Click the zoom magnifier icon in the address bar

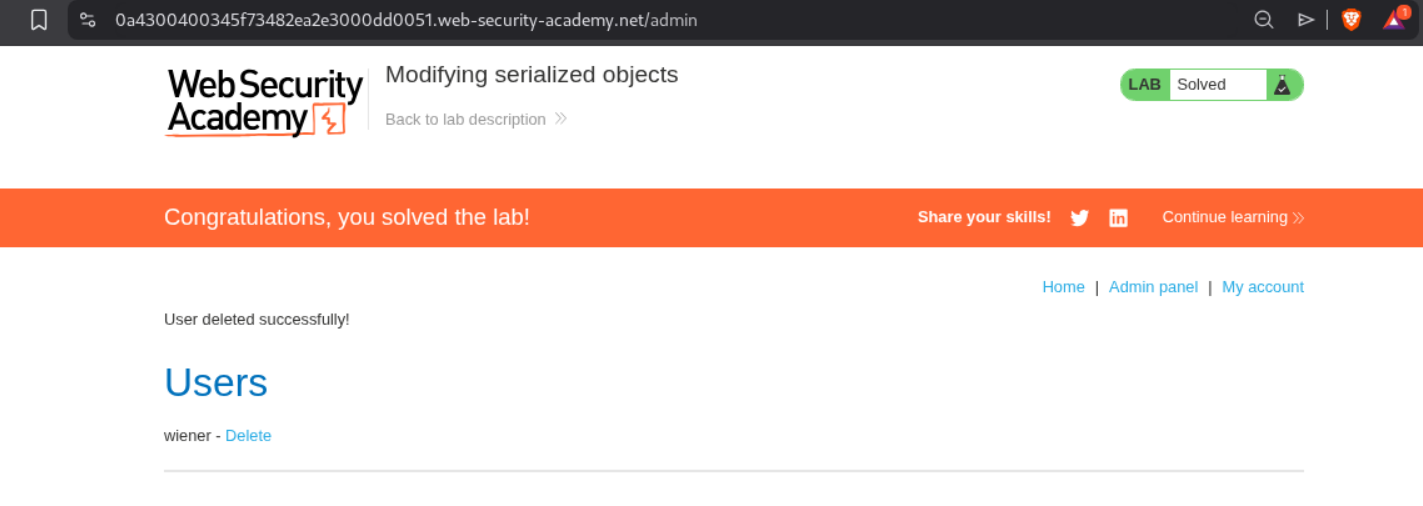[1264, 20]
